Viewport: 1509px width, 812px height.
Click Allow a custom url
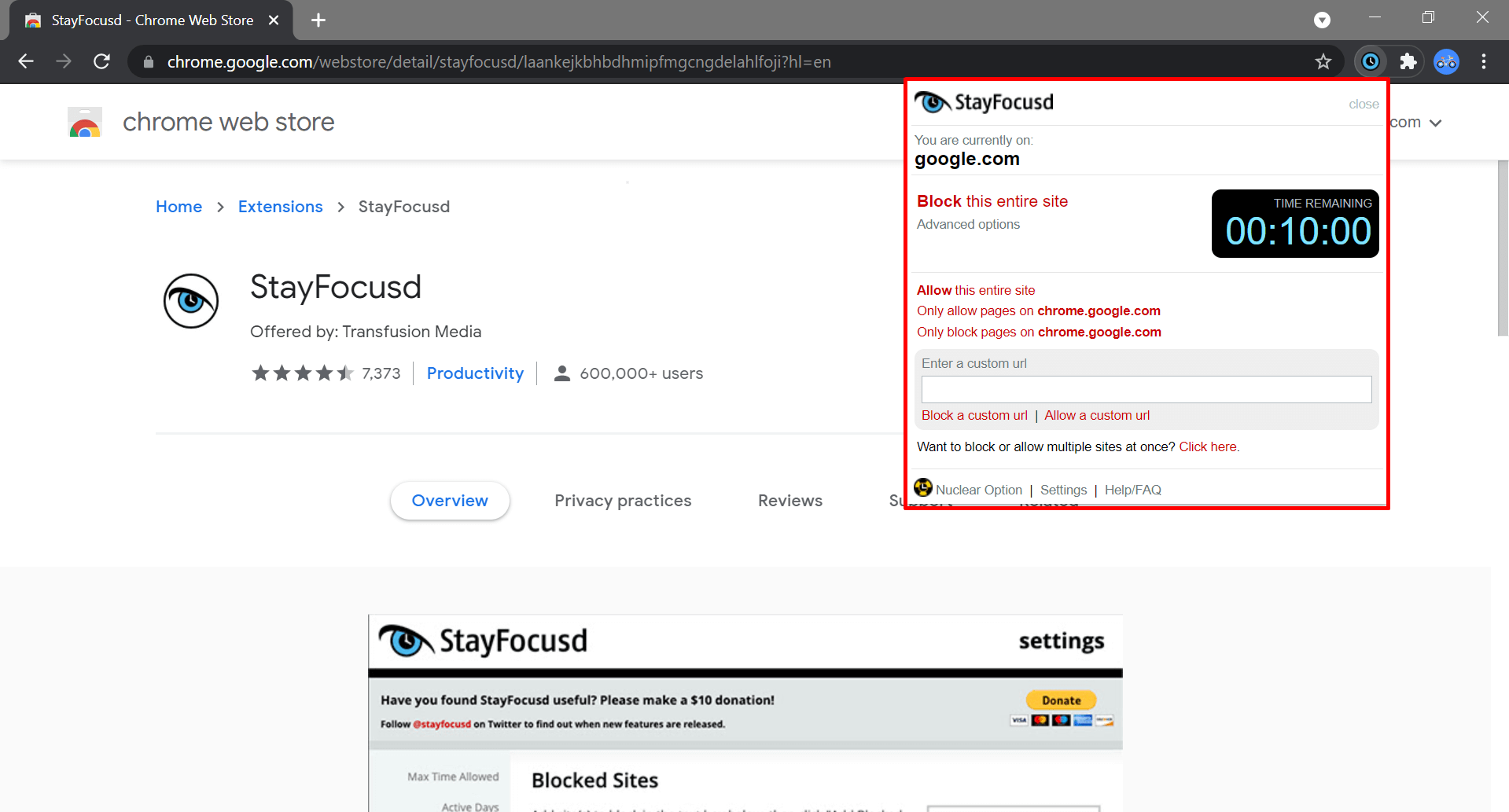1097,415
